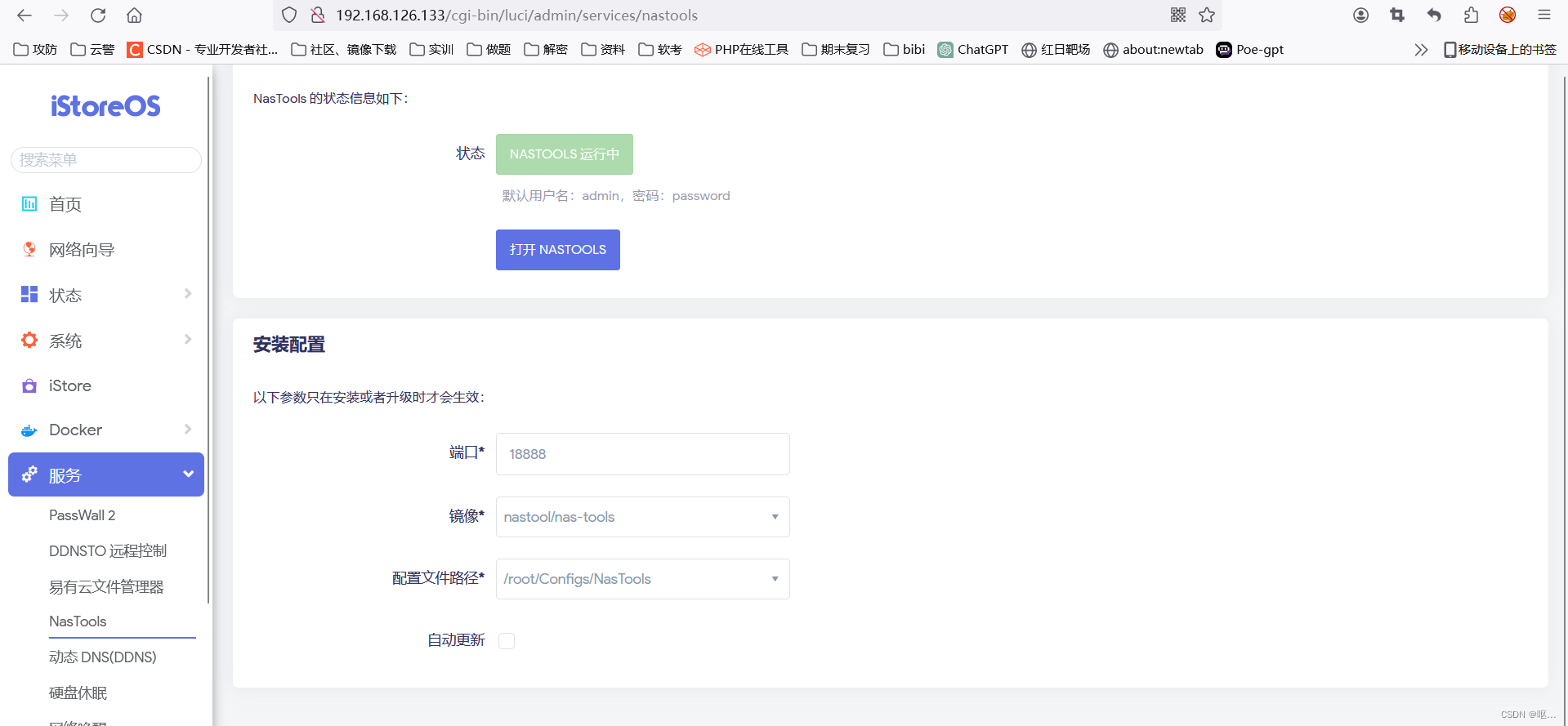Click the 状态 grid icon
Image resolution: width=1568 pixels, height=726 pixels.
29,294
